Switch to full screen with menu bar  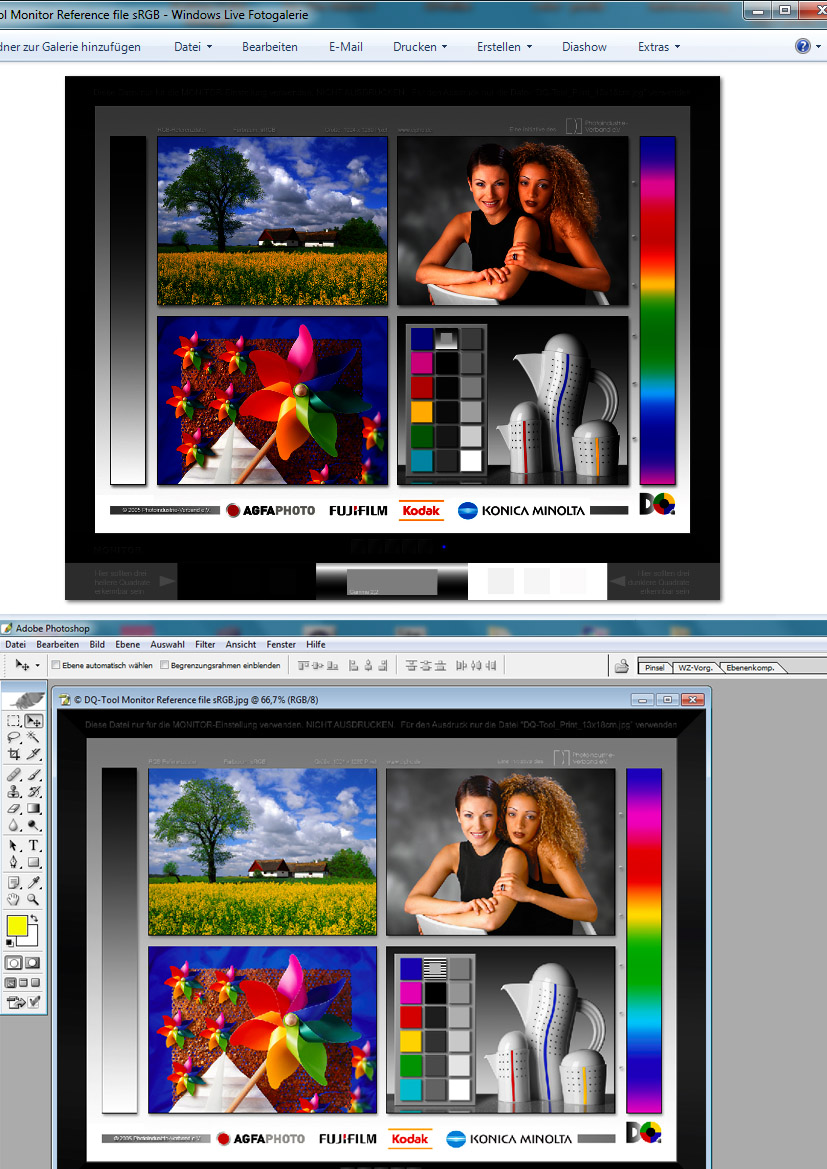tap(23, 983)
